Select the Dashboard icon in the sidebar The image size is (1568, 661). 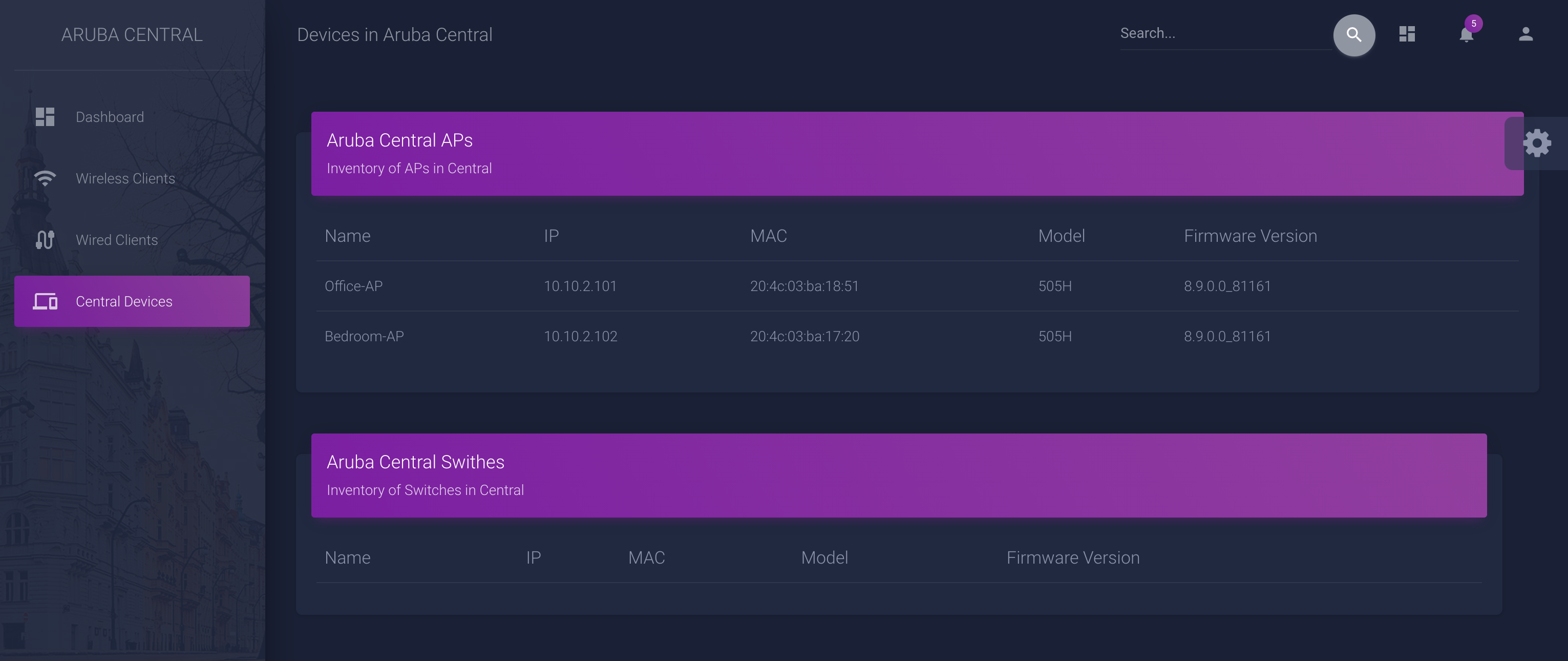coord(45,116)
